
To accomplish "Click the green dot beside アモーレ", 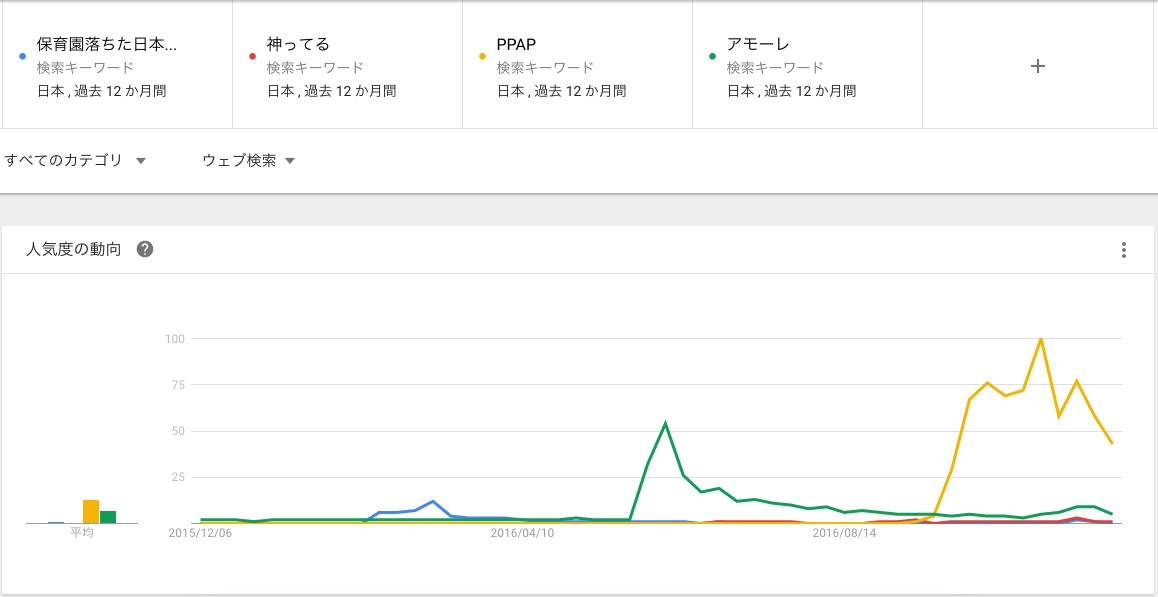I will pos(712,56).
